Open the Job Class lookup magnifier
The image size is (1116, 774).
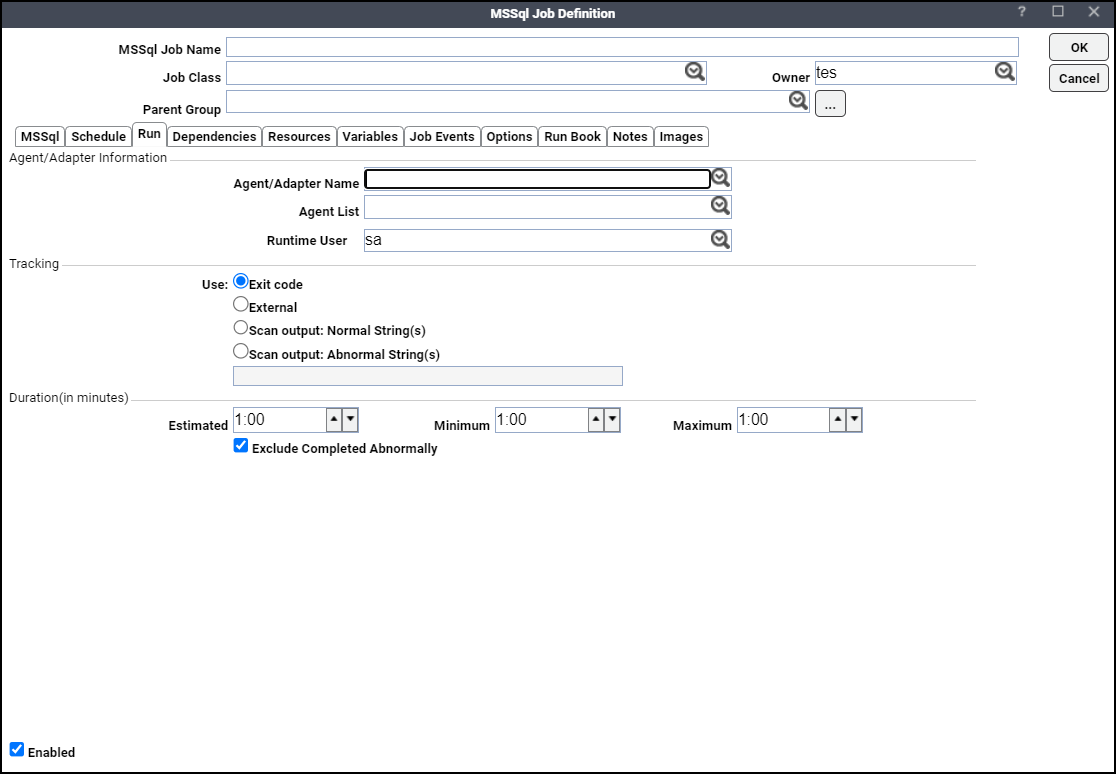coord(695,72)
